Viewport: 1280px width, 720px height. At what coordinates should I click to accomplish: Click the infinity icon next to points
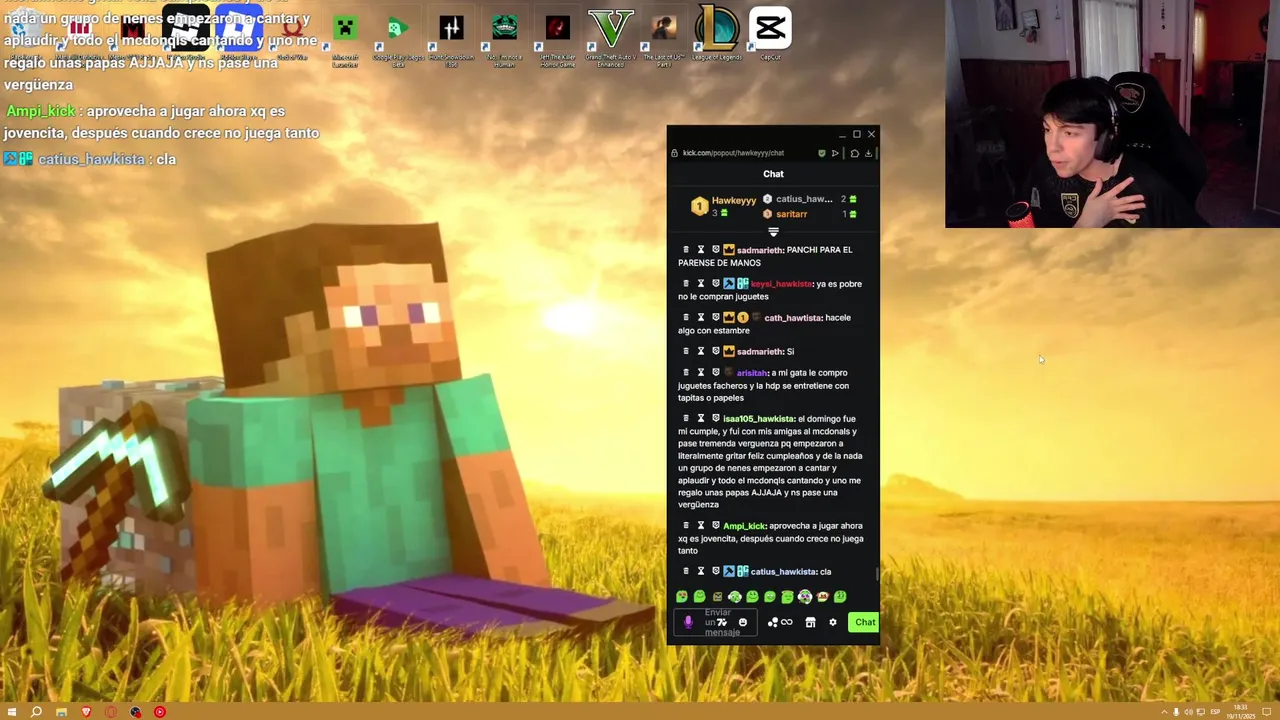pos(787,622)
